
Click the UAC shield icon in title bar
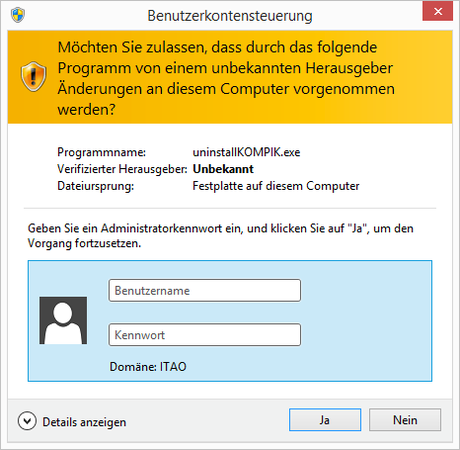pos(18,15)
